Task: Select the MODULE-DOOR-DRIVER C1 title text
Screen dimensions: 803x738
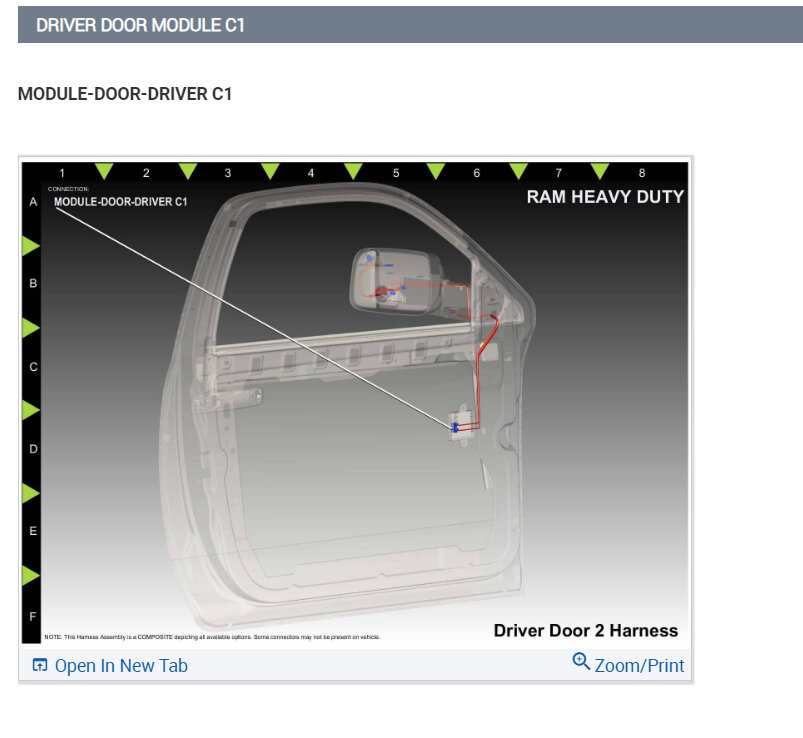Action: pos(125,94)
